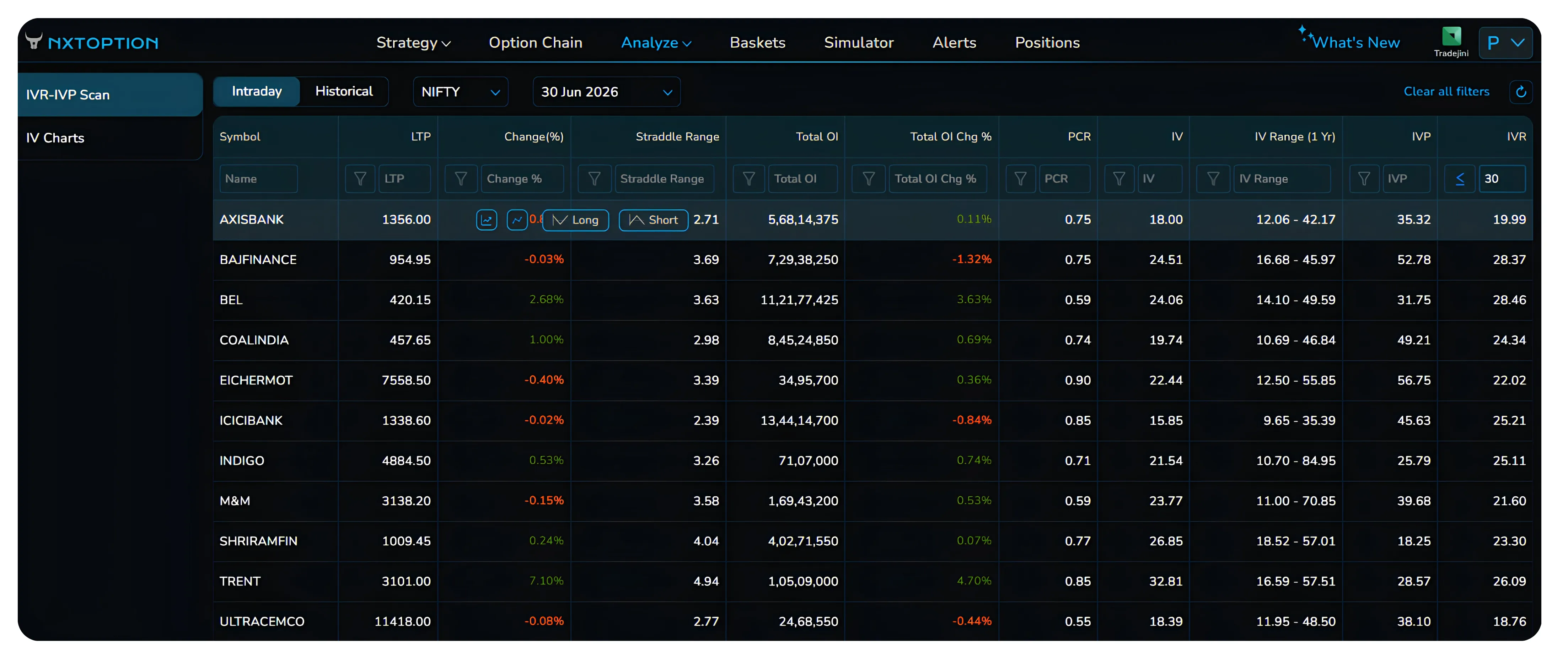1568x663 pixels.
Task: Click the IVP filter input field
Action: click(x=1406, y=179)
